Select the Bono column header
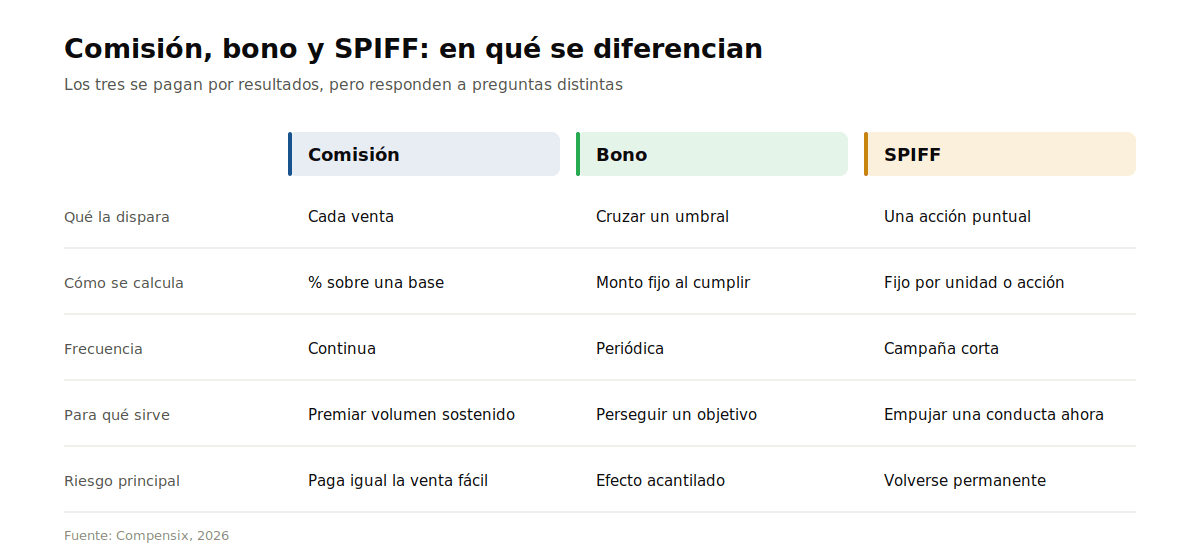This screenshot has width=1200, height=560. click(712, 154)
